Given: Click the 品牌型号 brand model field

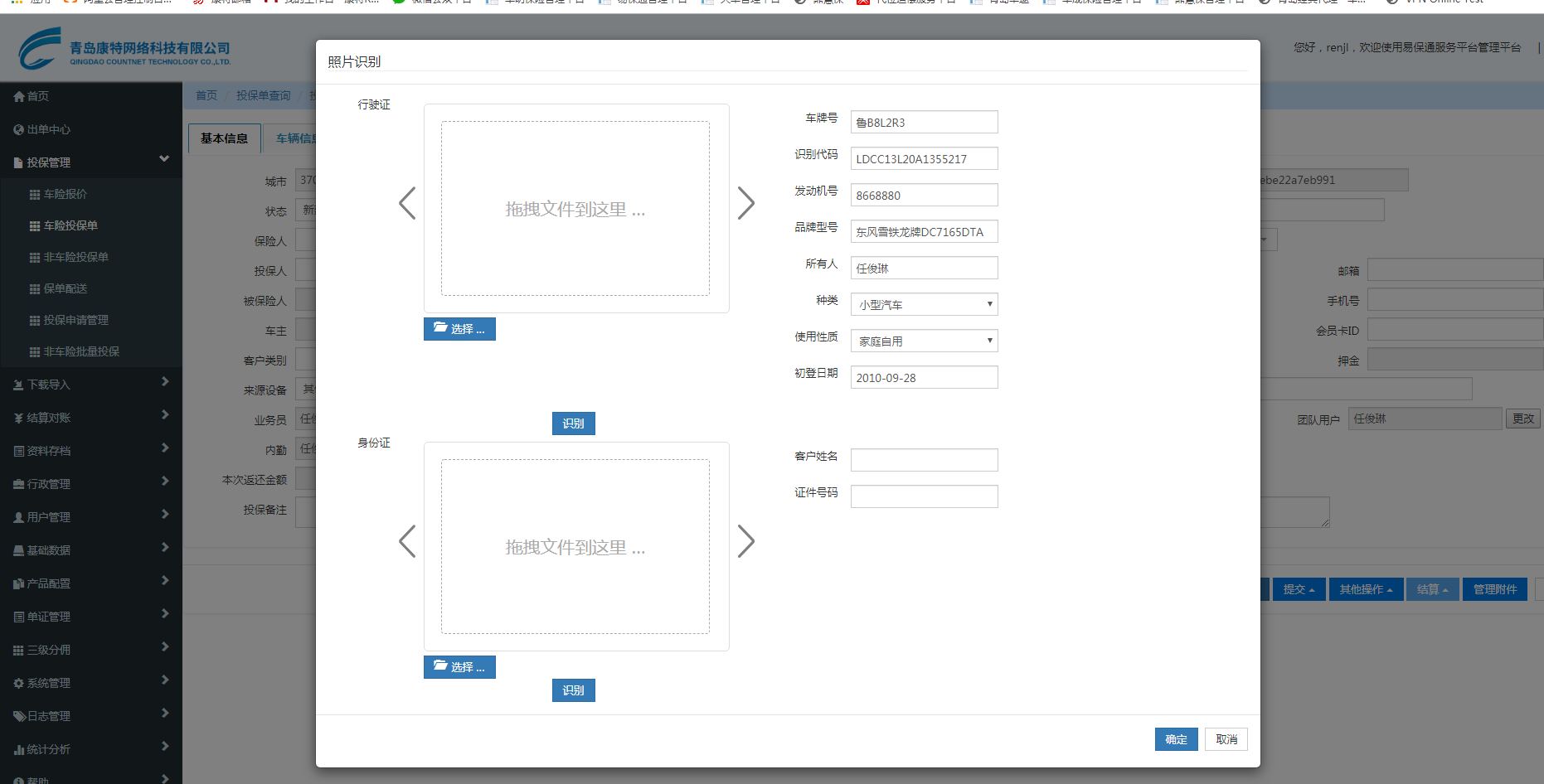Looking at the screenshot, I should 925,231.
